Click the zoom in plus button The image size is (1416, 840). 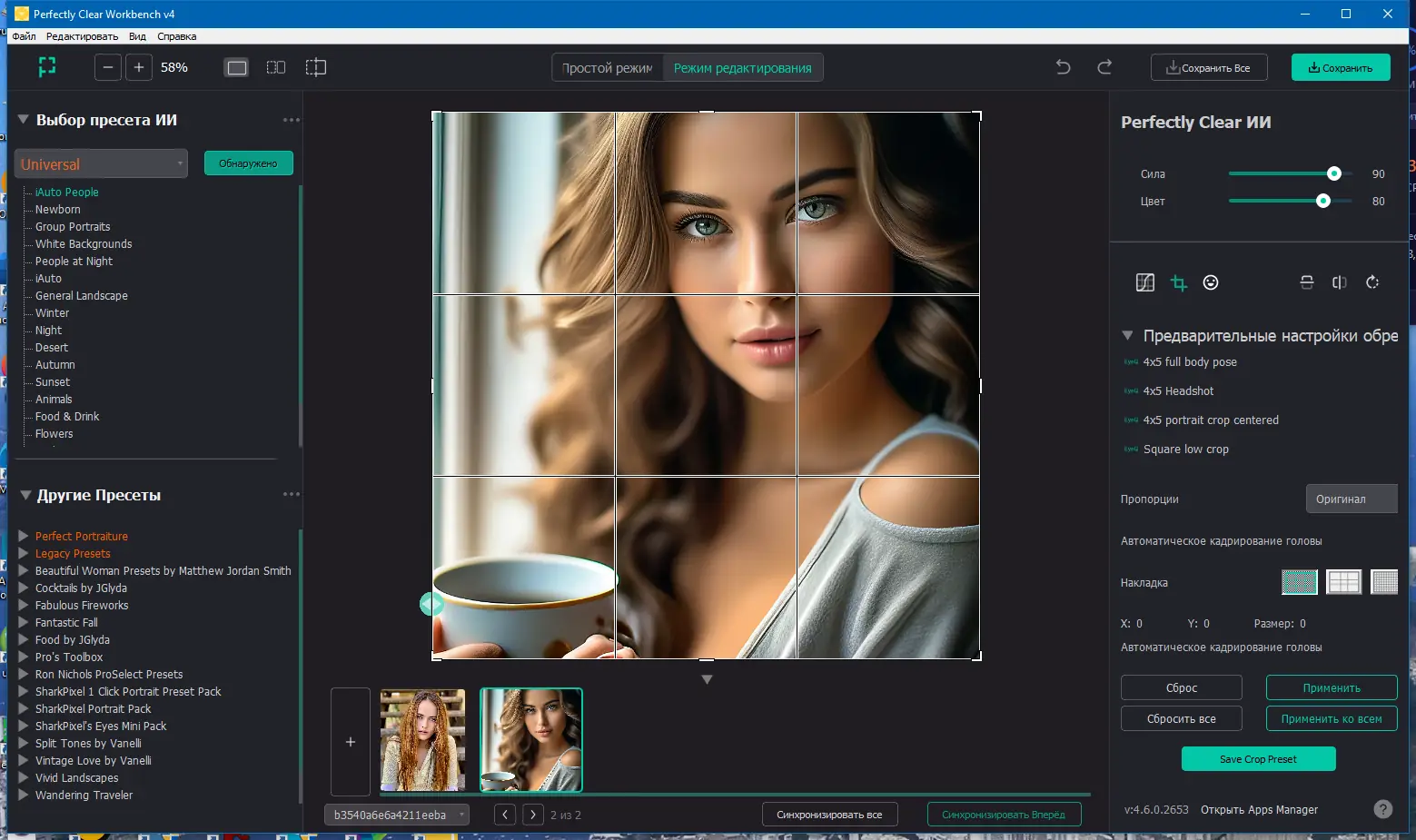[x=139, y=67]
